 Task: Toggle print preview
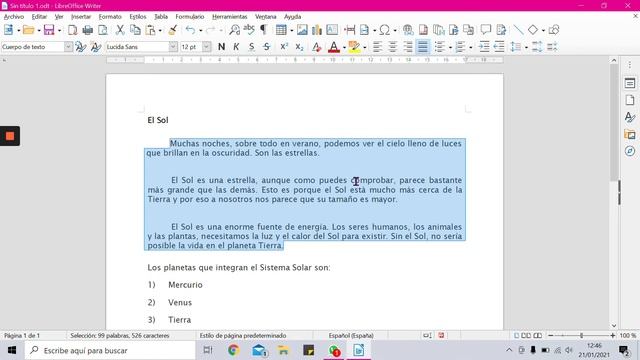103,30
